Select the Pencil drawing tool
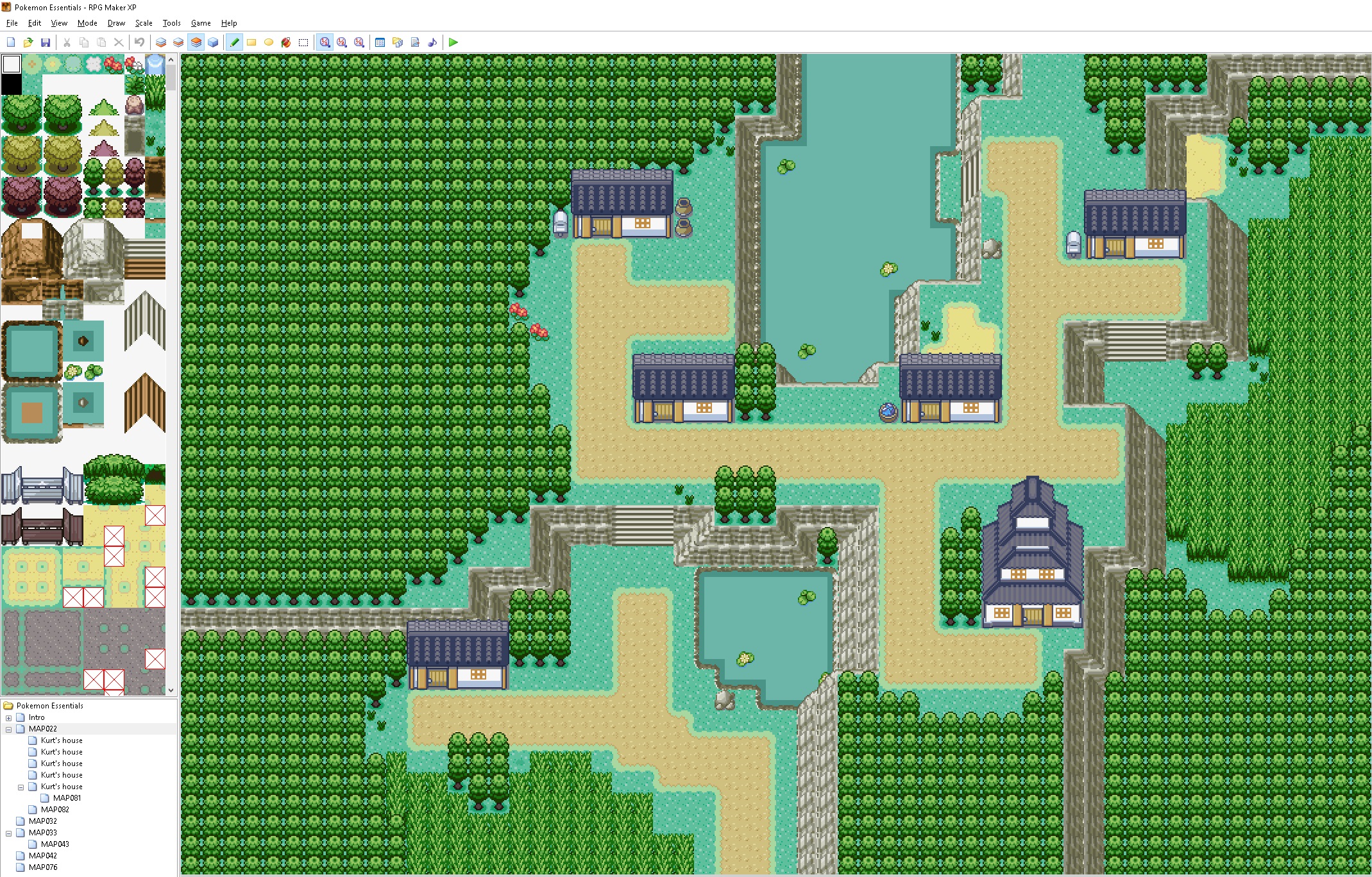The image size is (1372, 877). 235,42
